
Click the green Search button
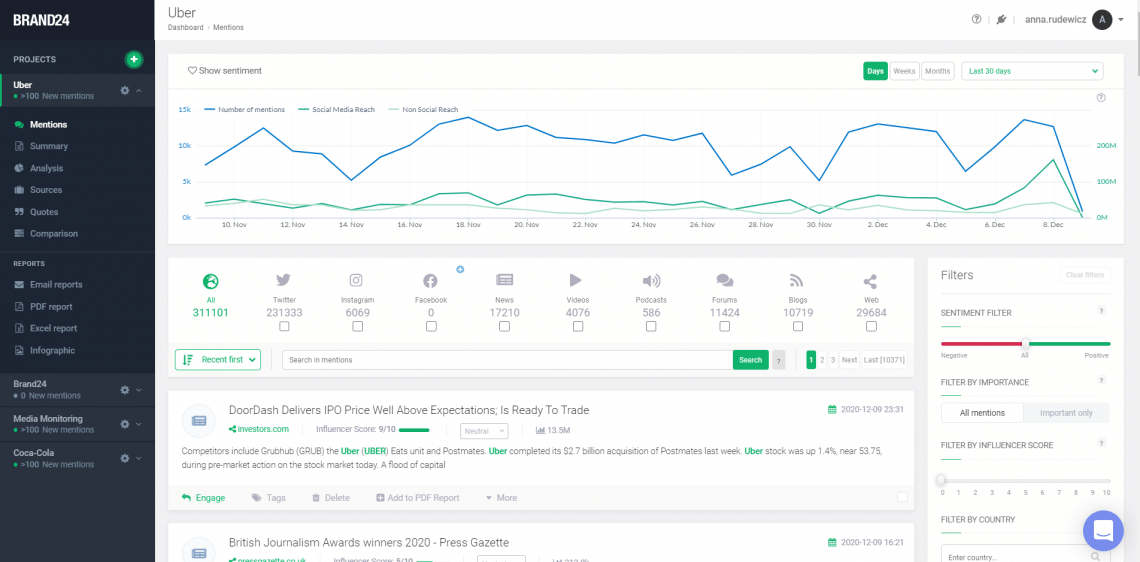click(x=750, y=360)
